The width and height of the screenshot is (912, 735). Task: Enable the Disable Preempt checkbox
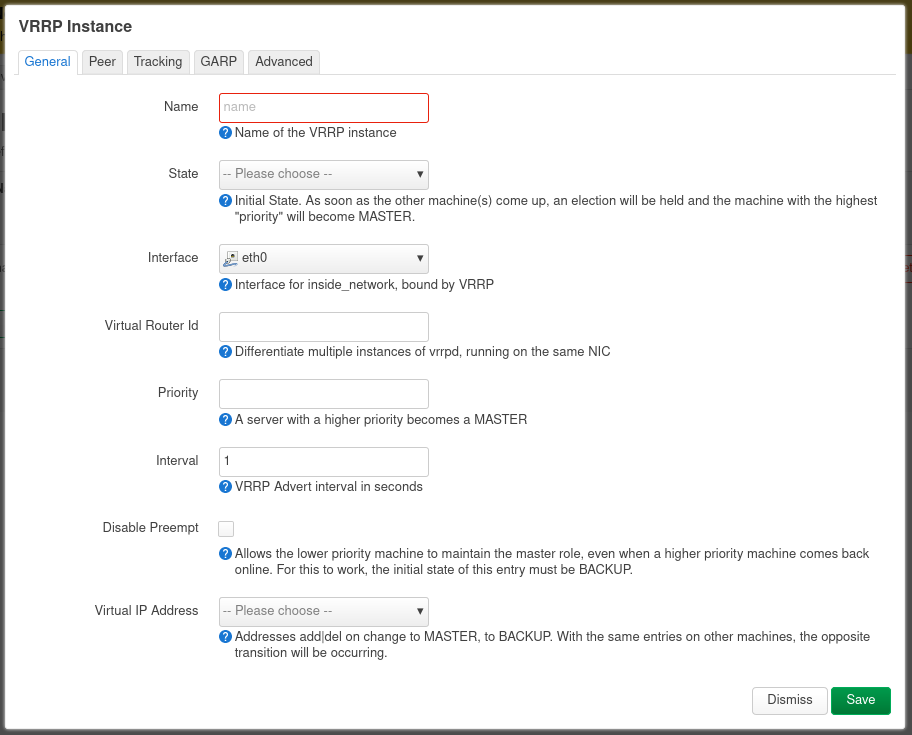pyautogui.click(x=226, y=529)
